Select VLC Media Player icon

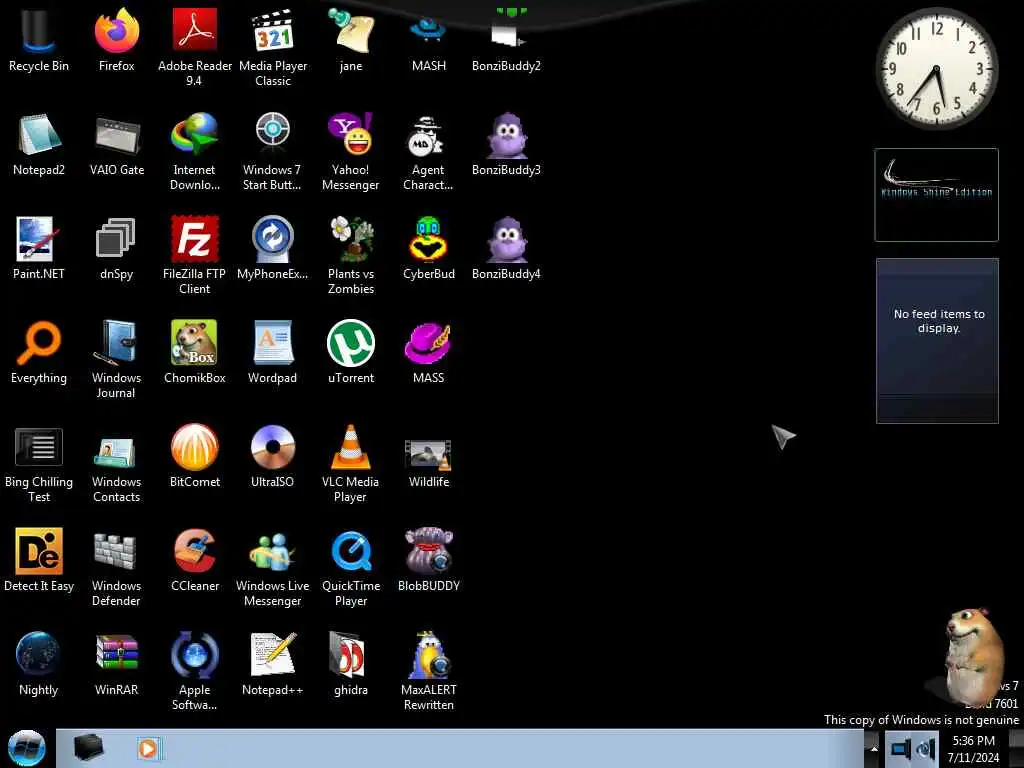[351, 464]
